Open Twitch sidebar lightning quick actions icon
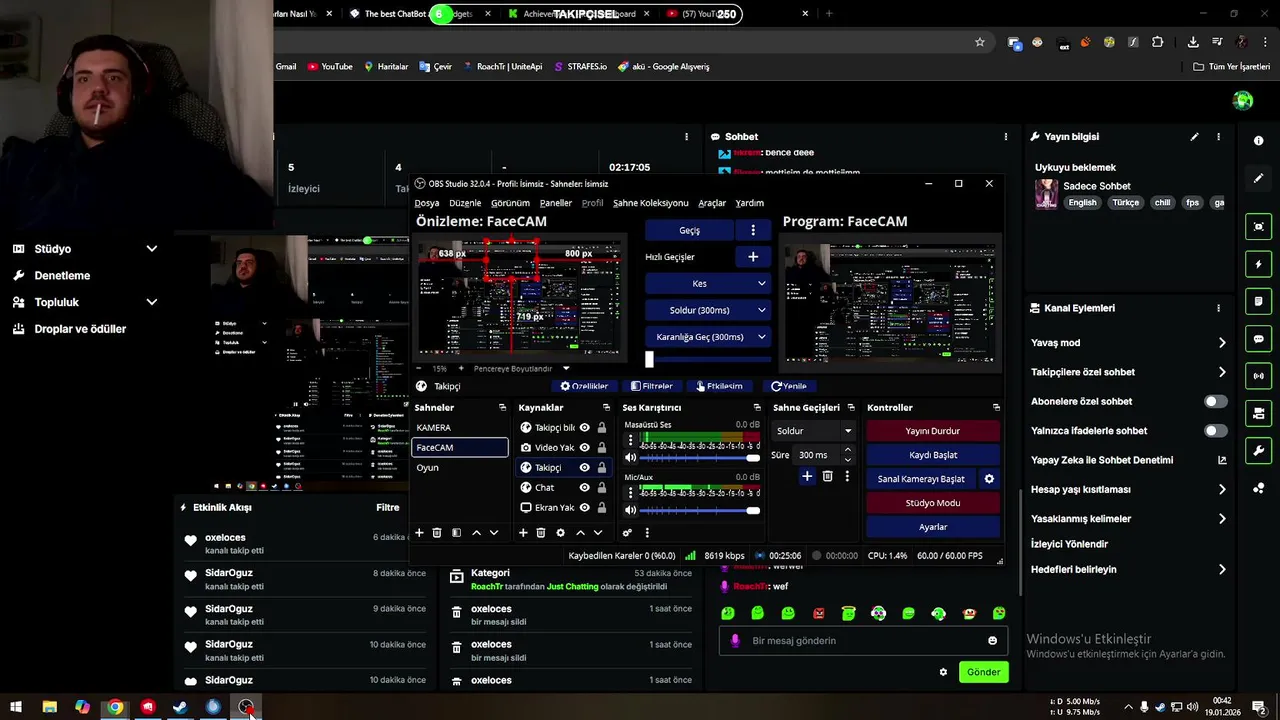This screenshot has height=720, width=1280. 1259,264
